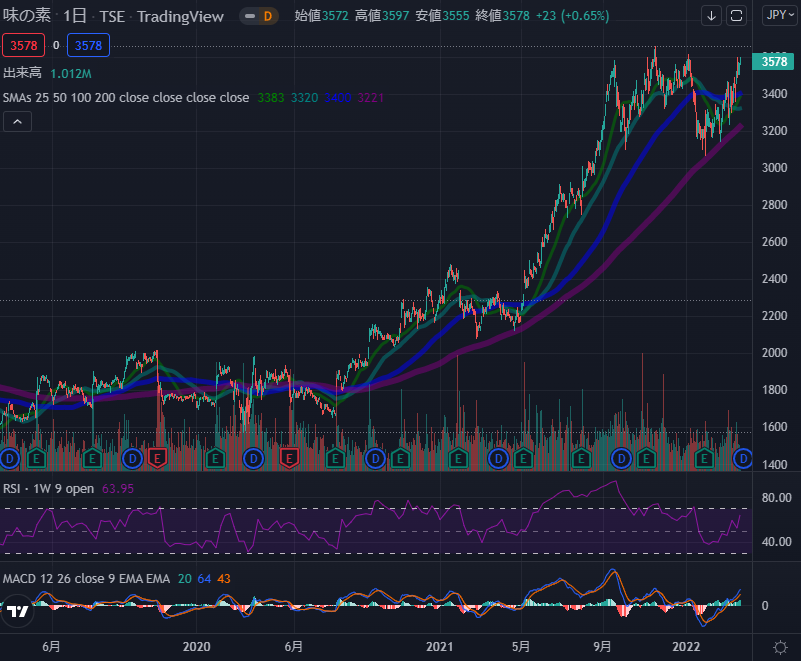Click the current price tag 3578 on axis
The height and width of the screenshot is (661, 801).
773,62
